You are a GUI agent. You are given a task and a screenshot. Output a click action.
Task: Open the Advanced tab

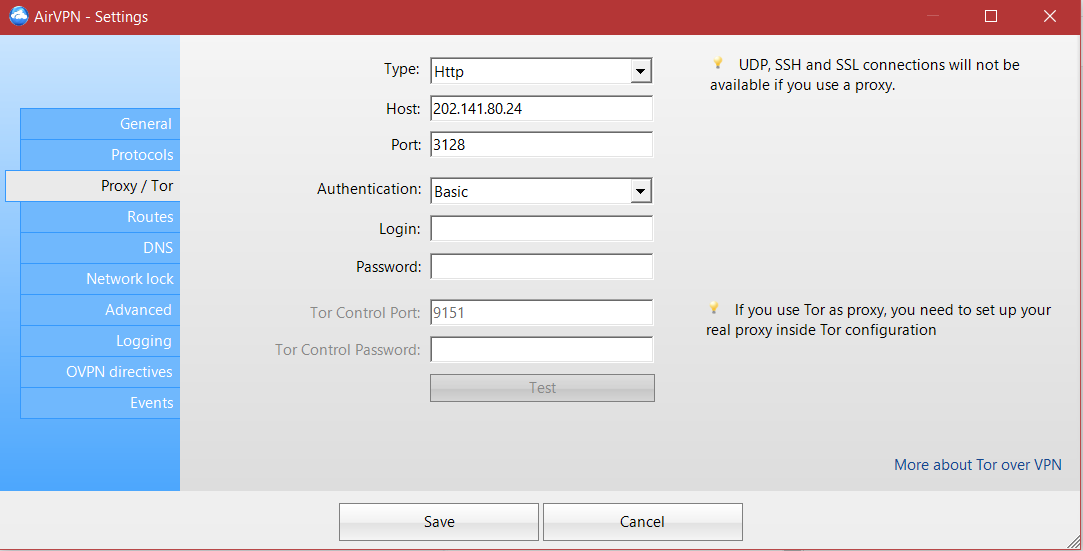click(x=100, y=310)
